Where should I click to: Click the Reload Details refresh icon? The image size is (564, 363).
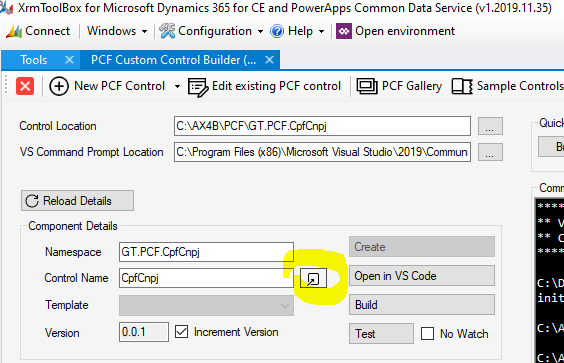32,201
